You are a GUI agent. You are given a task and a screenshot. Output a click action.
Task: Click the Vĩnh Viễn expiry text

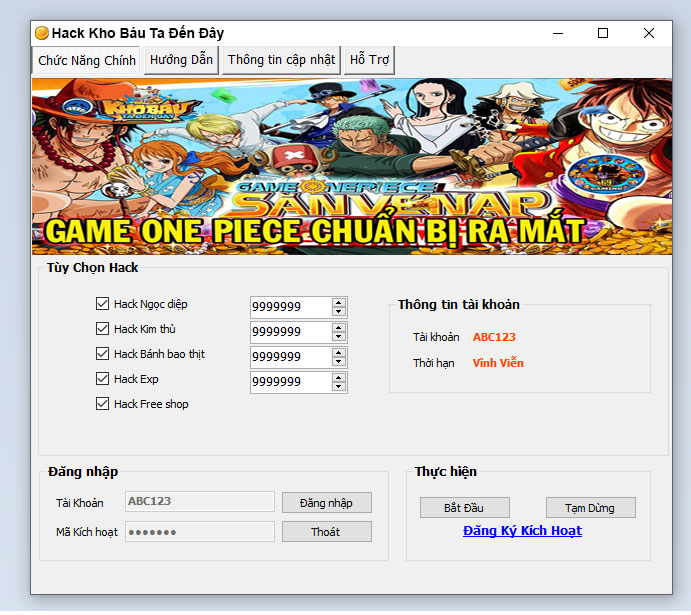[x=498, y=363]
